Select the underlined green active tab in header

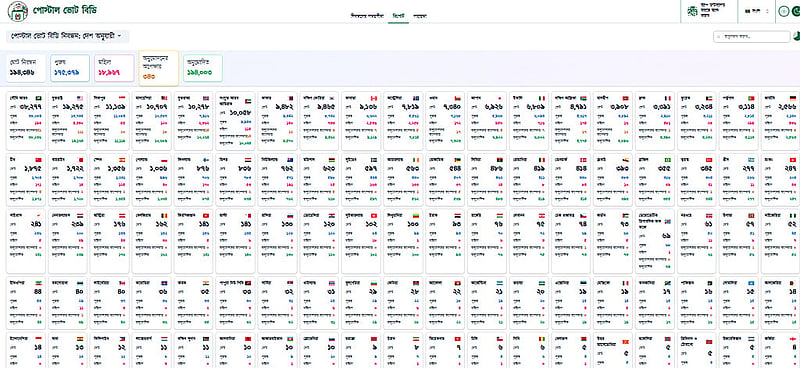(x=398, y=16)
